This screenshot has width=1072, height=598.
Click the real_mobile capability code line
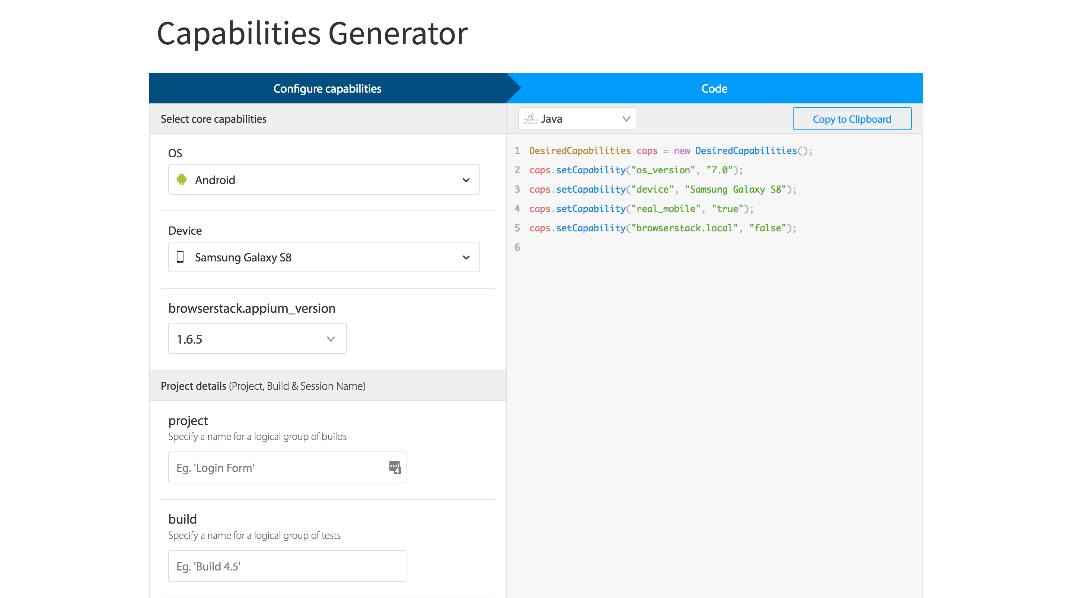tap(641, 209)
